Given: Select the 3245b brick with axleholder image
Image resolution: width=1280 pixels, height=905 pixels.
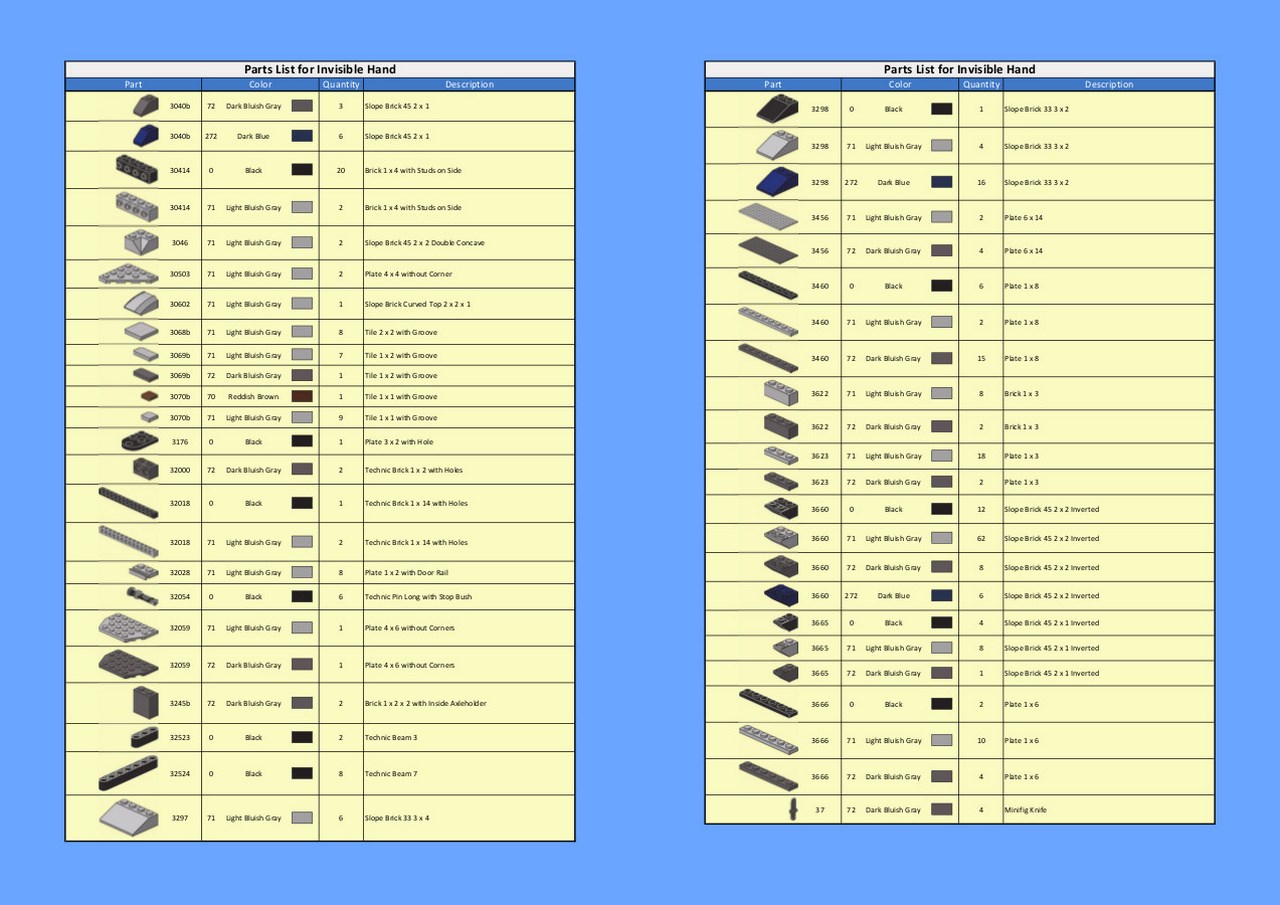Looking at the screenshot, I should (146, 702).
